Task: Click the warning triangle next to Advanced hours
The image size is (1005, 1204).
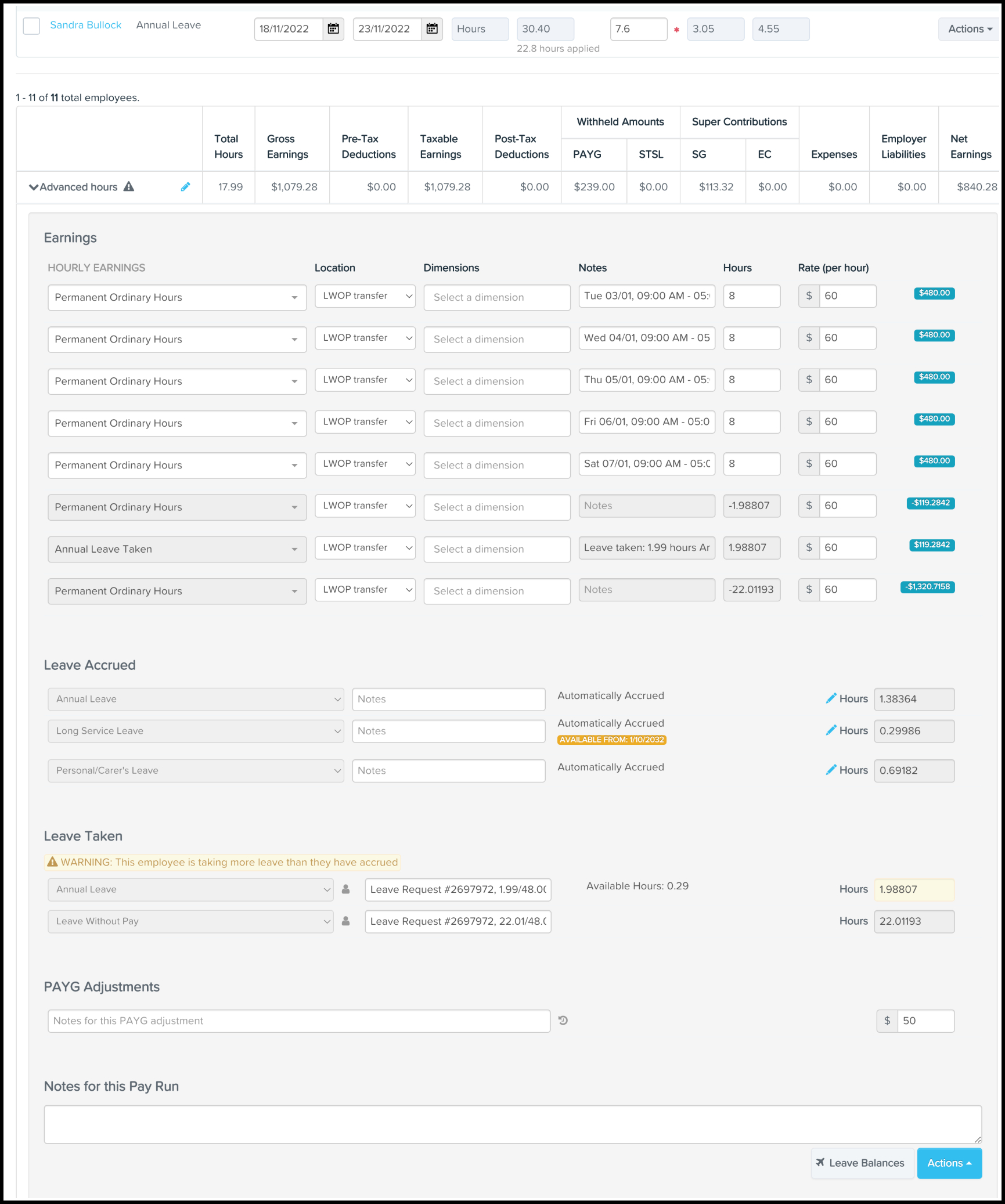Action: click(x=129, y=186)
